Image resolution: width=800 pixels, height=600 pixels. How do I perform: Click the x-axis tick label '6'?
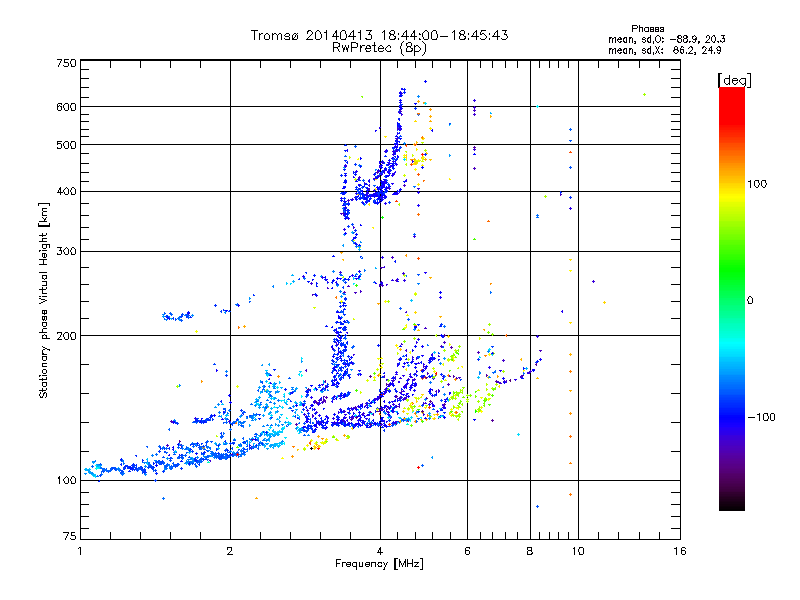pyautogui.click(x=467, y=551)
